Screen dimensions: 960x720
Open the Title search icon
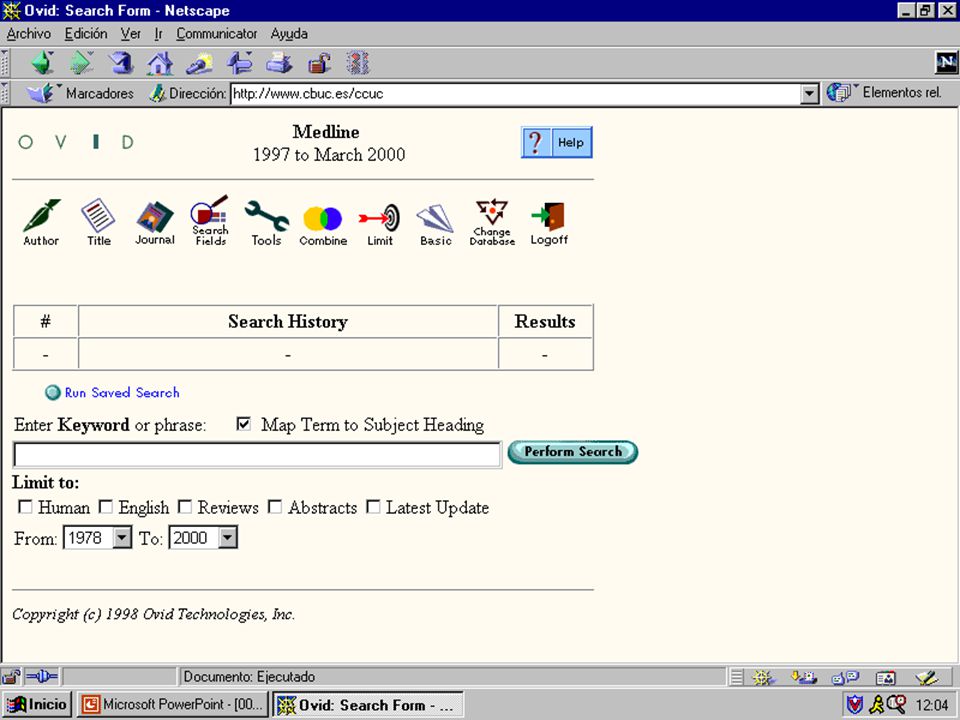pyautogui.click(x=98, y=222)
